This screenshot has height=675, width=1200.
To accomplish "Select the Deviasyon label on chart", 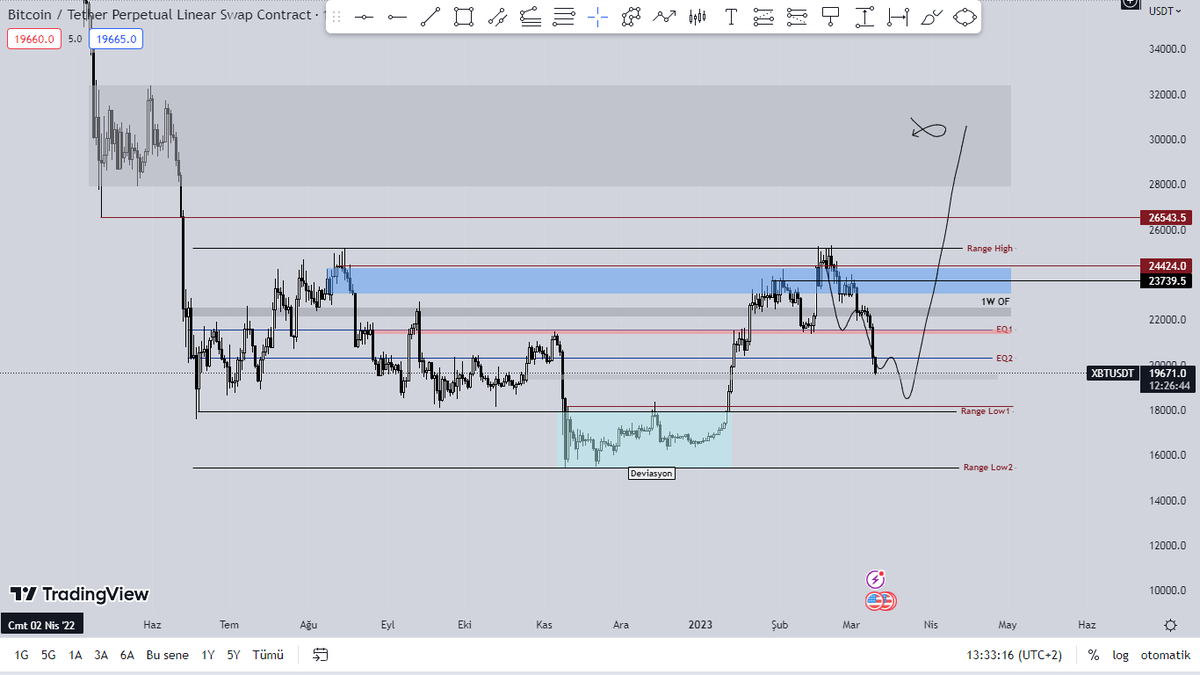I will point(651,473).
